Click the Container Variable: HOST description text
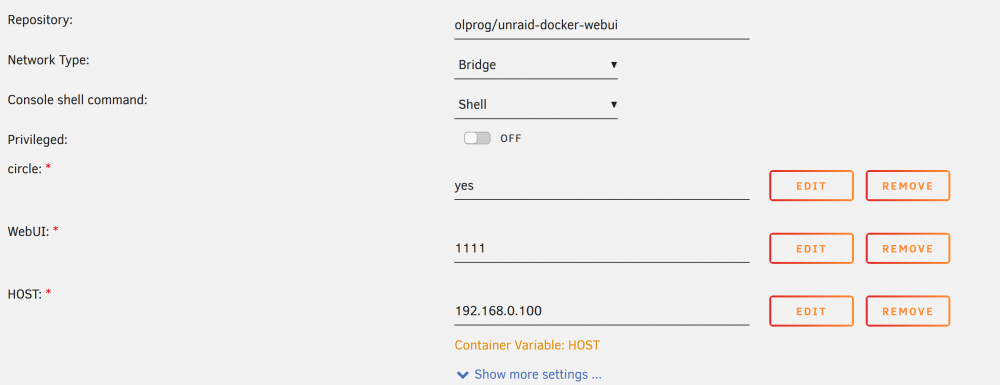The image size is (1000, 385). coord(527,345)
